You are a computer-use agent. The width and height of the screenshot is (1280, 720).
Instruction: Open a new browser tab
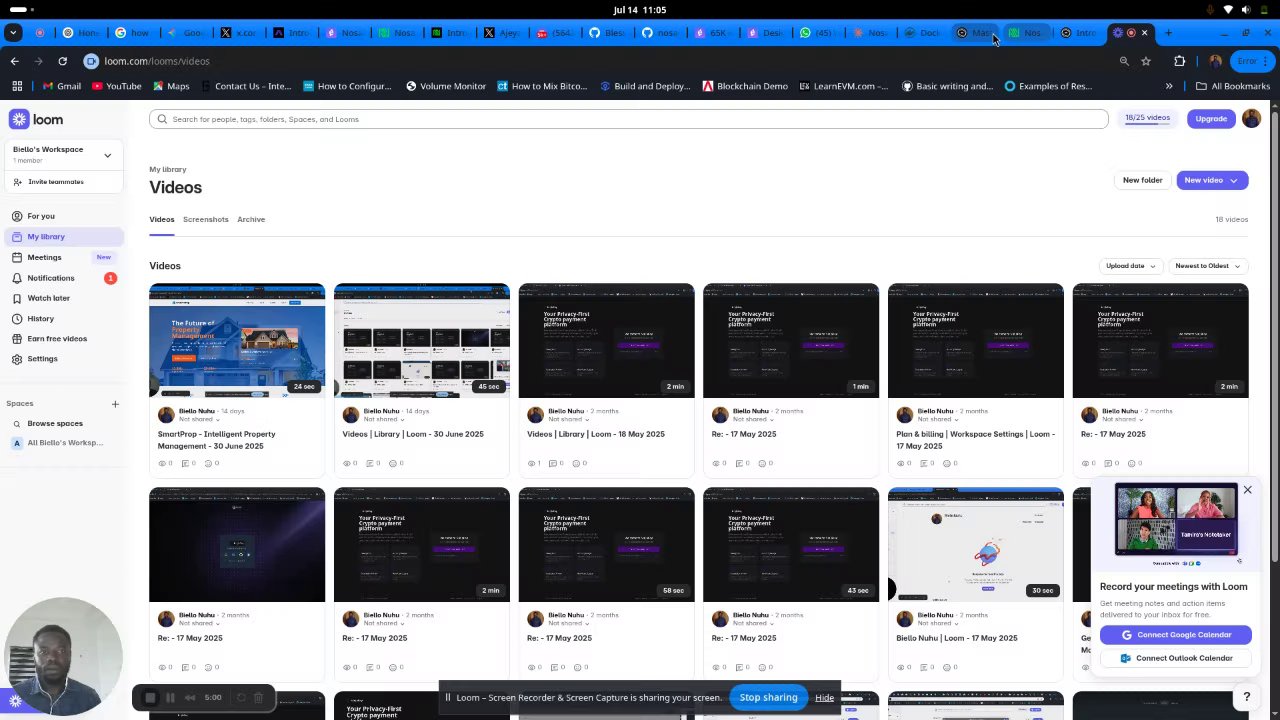point(1167,33)
